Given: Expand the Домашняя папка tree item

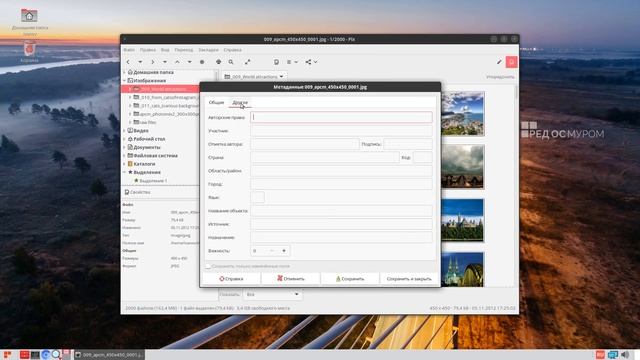Looking at the screenshot, I should click(124, 72).
